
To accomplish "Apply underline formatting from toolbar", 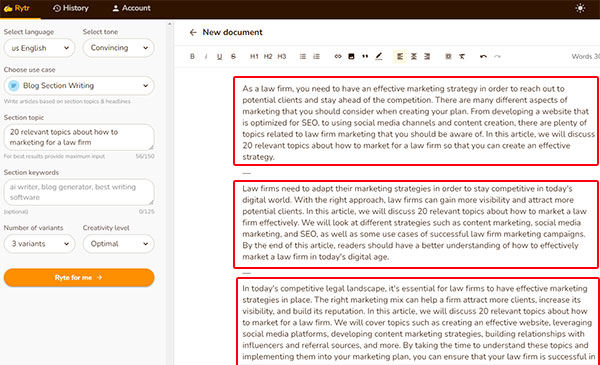I will 219,57.
